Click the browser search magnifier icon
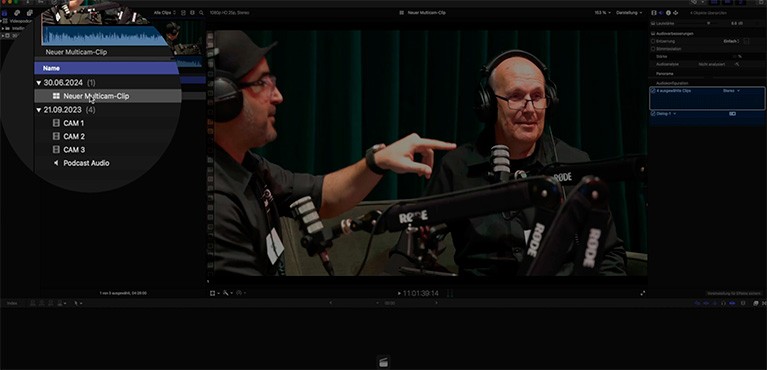The height and width of the screenshot is (370, 767). click(201, 13)
